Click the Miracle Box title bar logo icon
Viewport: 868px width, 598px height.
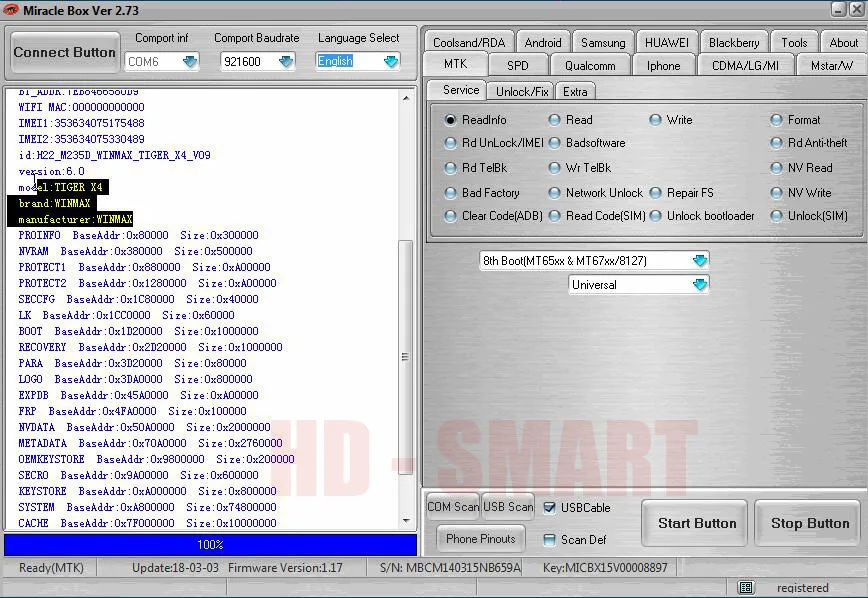(x=11, y=9)
